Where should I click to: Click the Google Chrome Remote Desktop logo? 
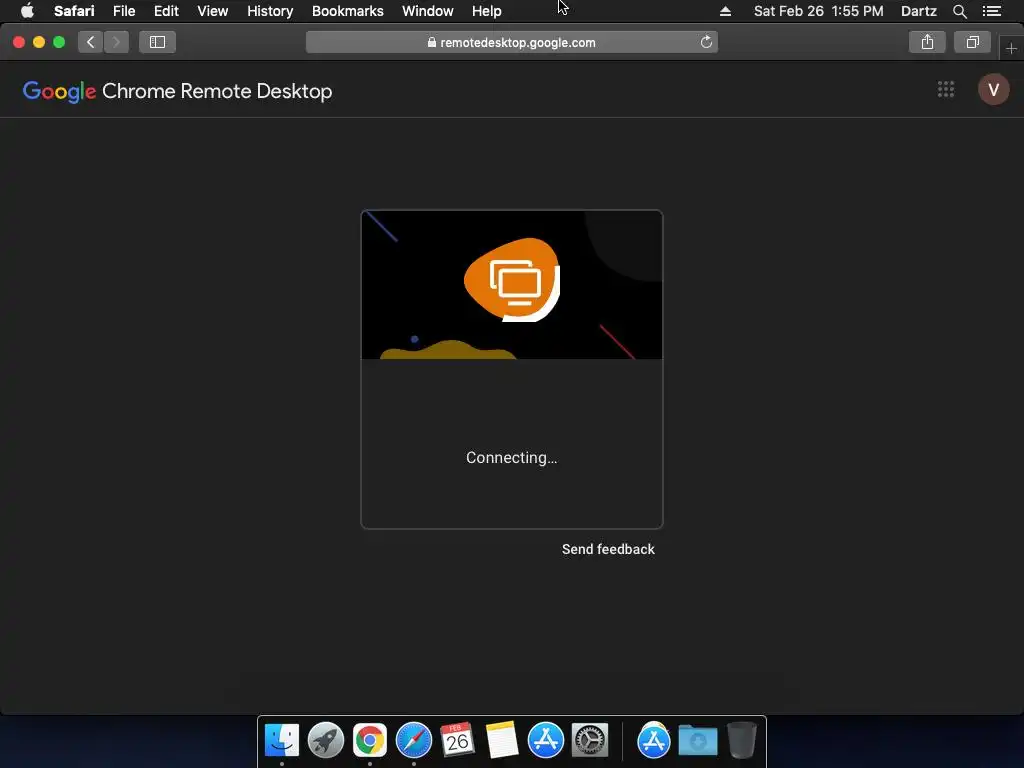point(178,91)
